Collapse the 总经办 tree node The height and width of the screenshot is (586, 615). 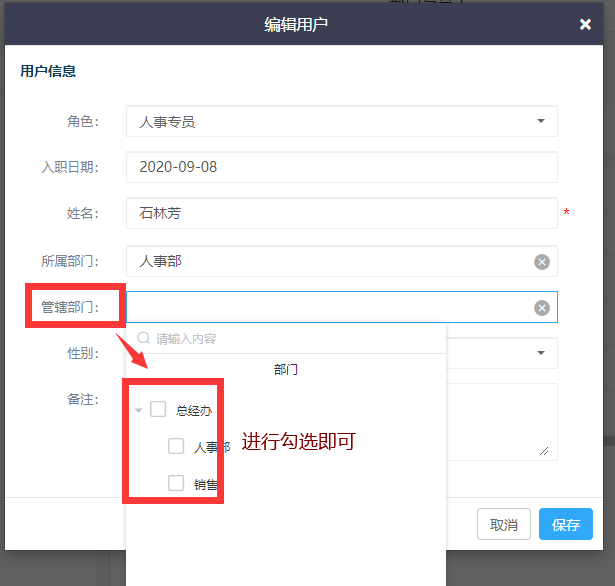tap(138, 410)
